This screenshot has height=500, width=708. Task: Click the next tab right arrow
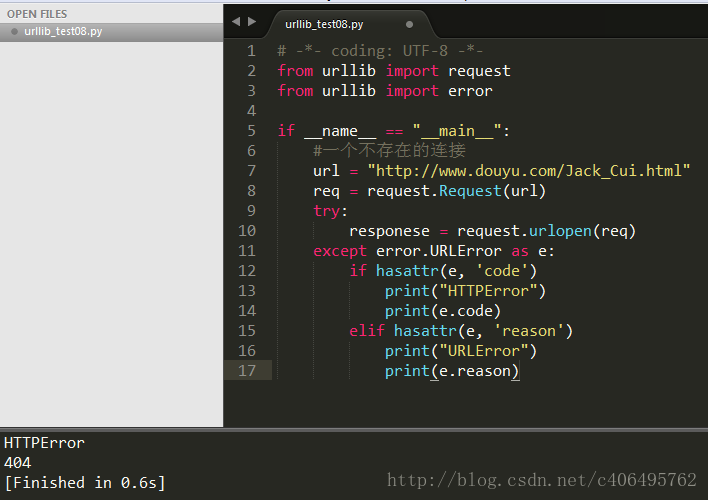[252, 21]
